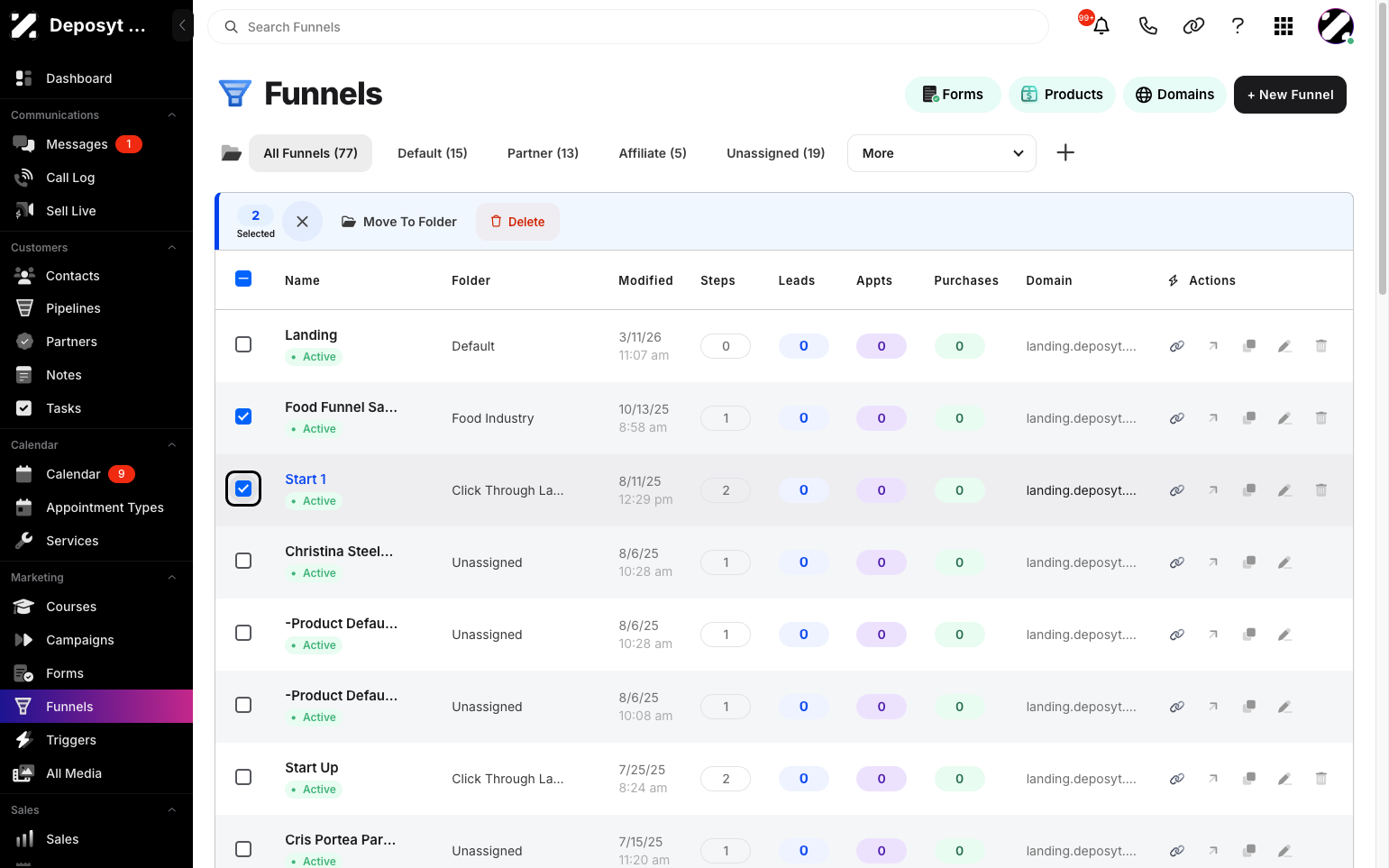Delete the Start Up funnel via trash icon
This screenshot has height=868, width=1389.
click(1320, 779)
